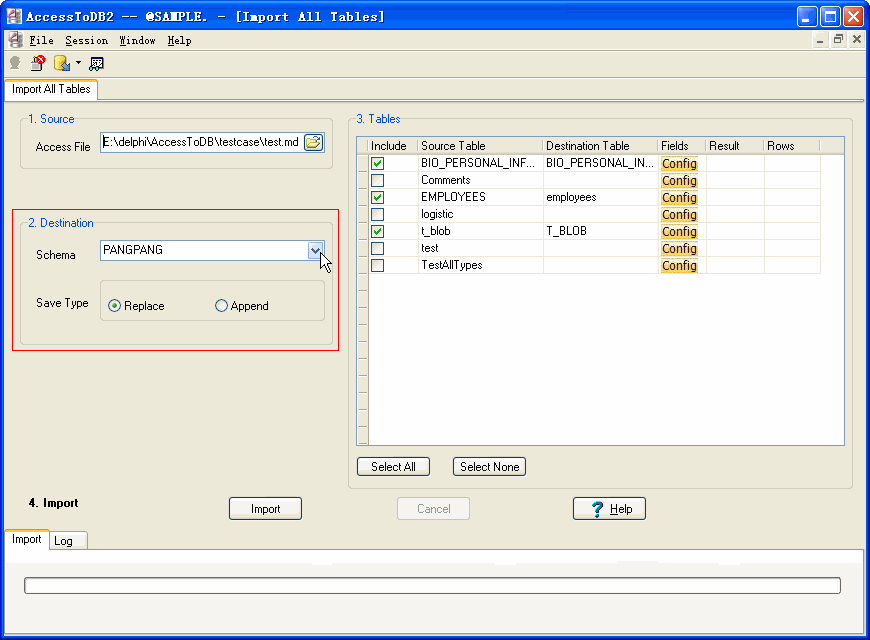Click the import progress bar
This screenshot has width=870, height=640.
click(432, 586)
